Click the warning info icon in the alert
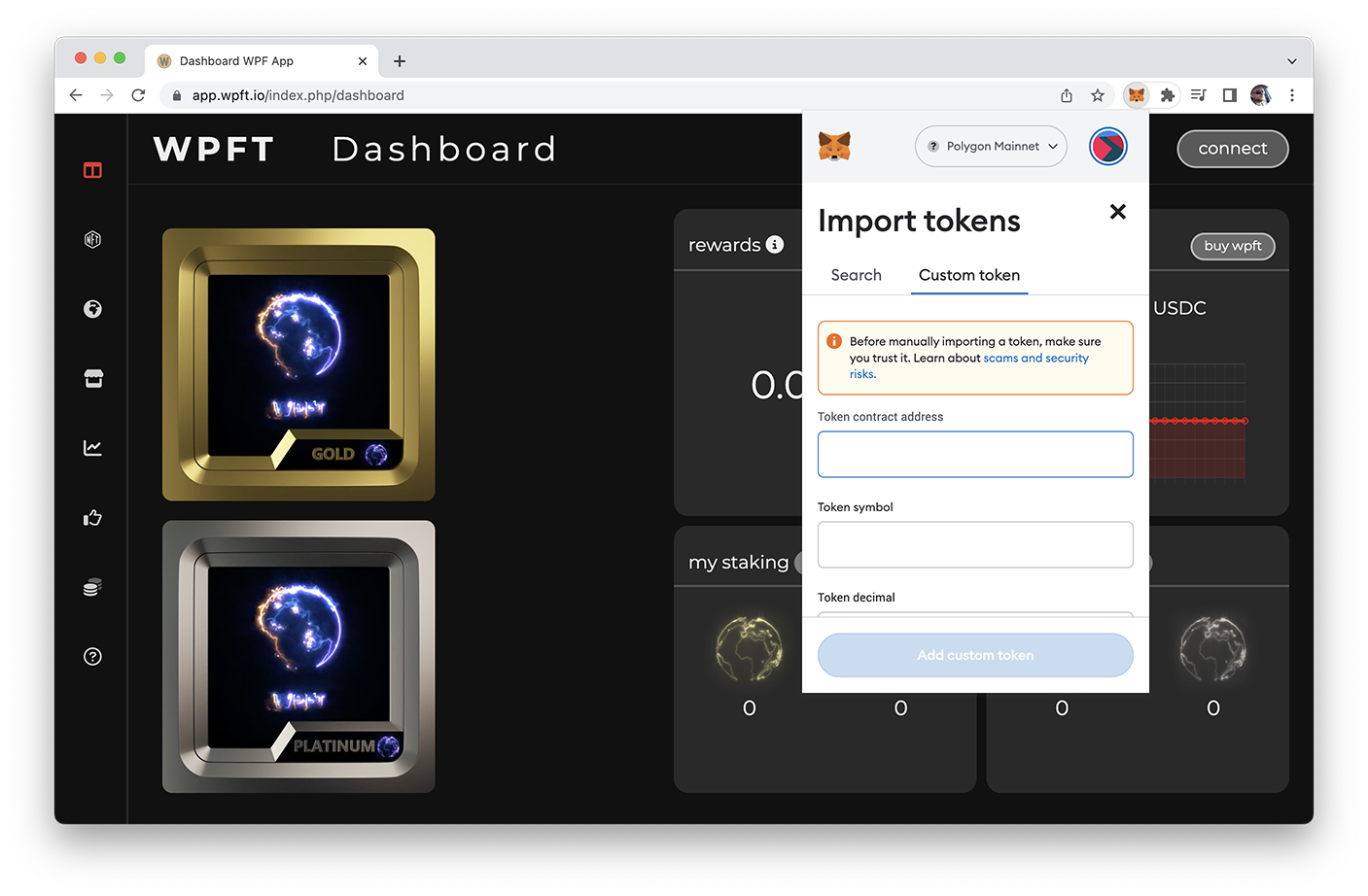Viewport: 1368px width, 896px height. tap(834, 341)
